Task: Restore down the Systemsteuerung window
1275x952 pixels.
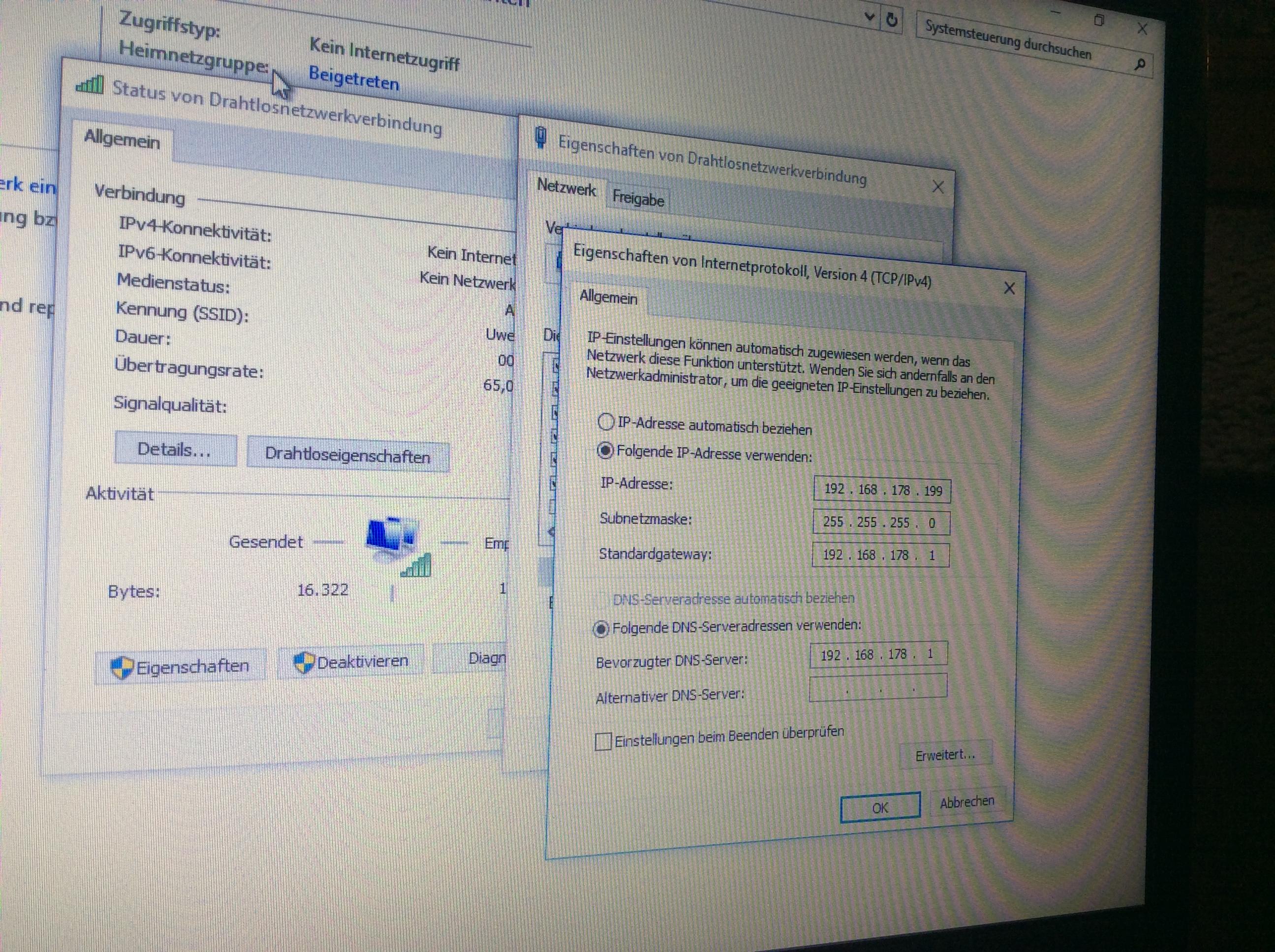Action: [1099, 21]
